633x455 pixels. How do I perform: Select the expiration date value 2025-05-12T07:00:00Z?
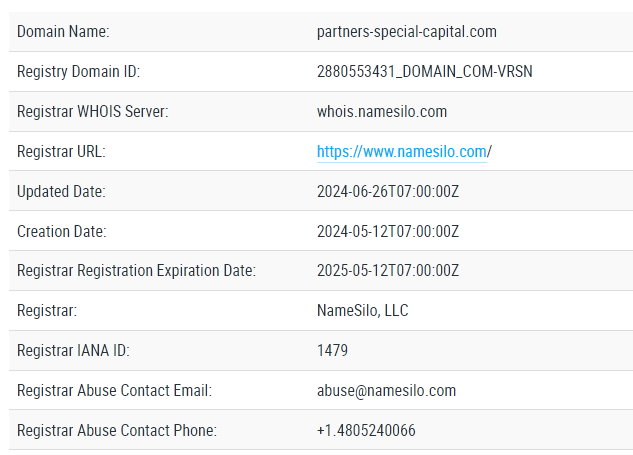[388, 271]
